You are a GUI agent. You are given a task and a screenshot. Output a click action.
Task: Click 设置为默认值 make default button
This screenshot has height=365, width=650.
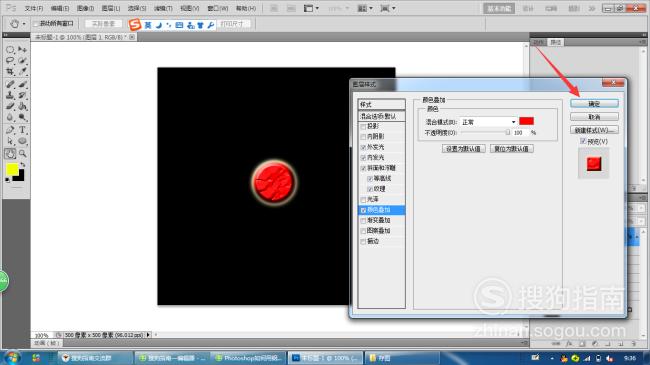pyautogui.click(x=463, y=148)
